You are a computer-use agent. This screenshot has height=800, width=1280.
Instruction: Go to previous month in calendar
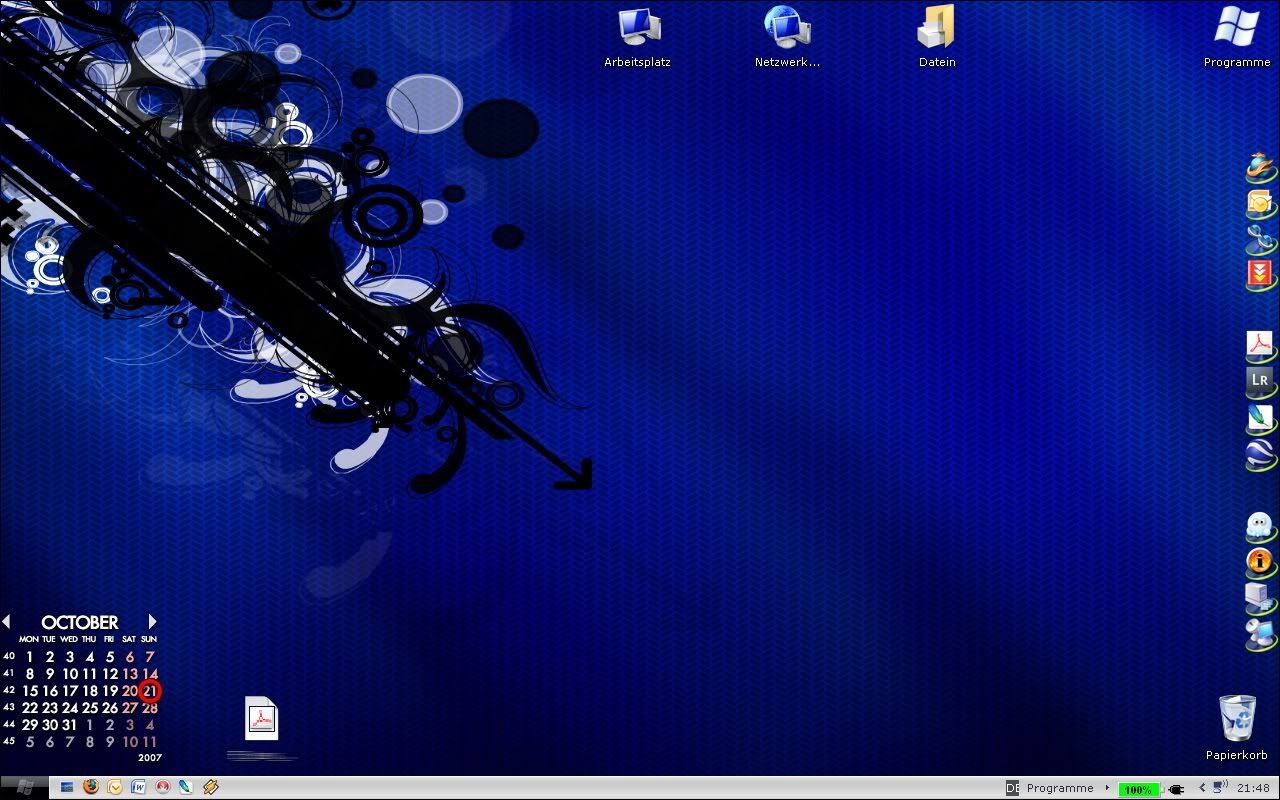tap(6, 622)
